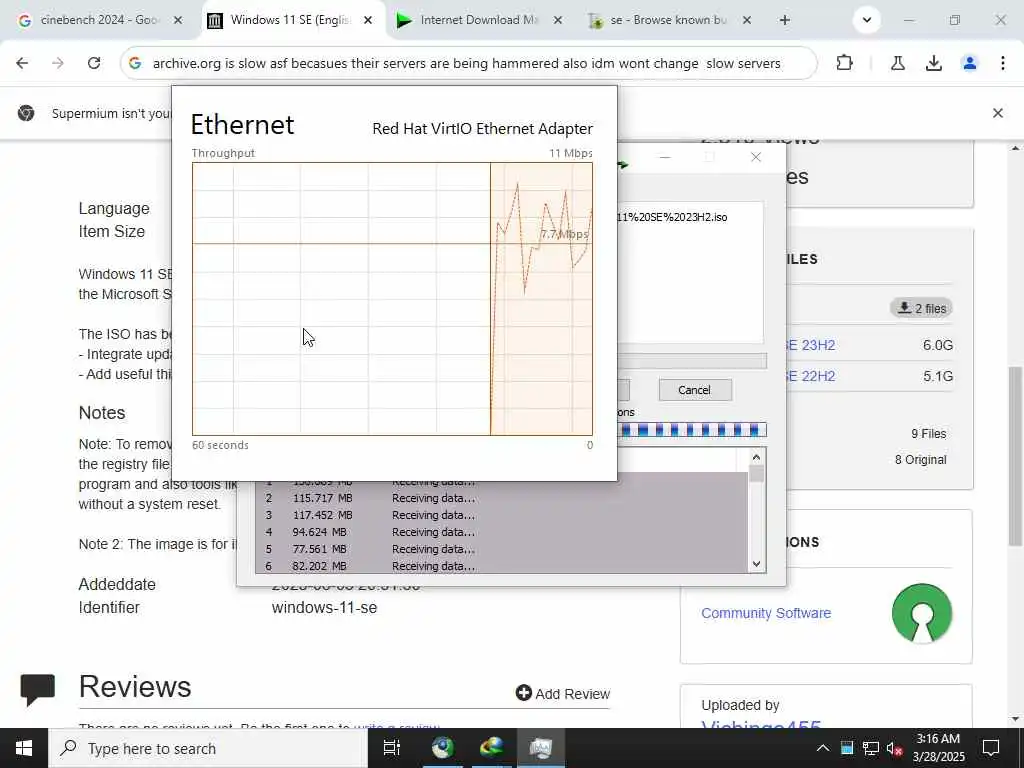Close the IDM download dialog
Viewport: 1024px width, 768px height.
pyautogui.click(x=756, y=157)
